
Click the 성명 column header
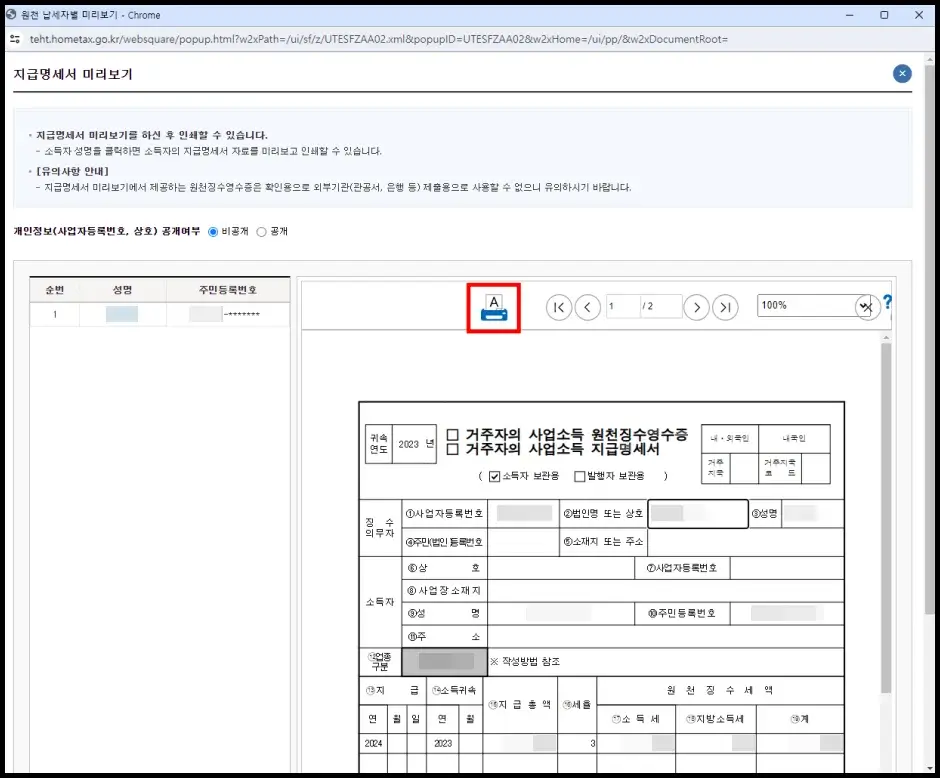122,290
